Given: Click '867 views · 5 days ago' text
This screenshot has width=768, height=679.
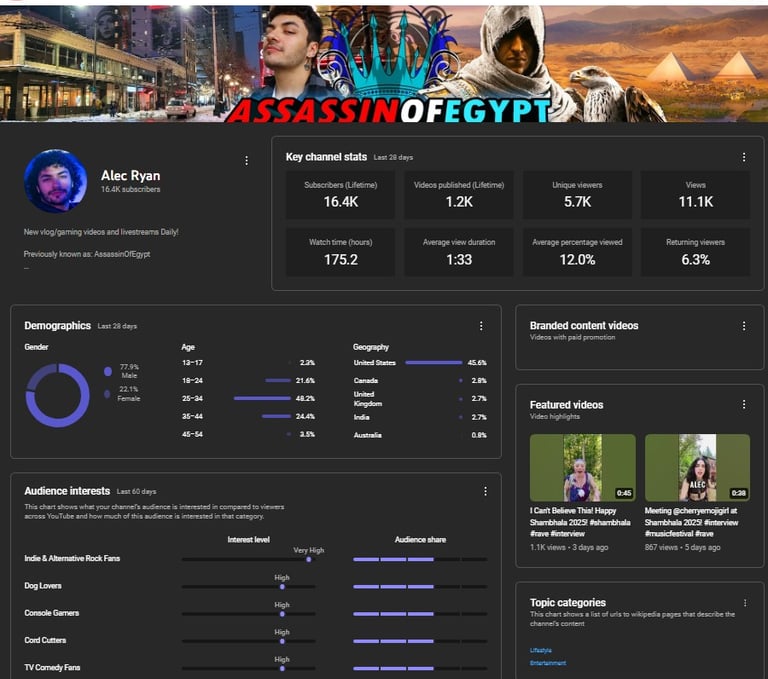Looking at the screenshot, I should click(x=682, y=547).
